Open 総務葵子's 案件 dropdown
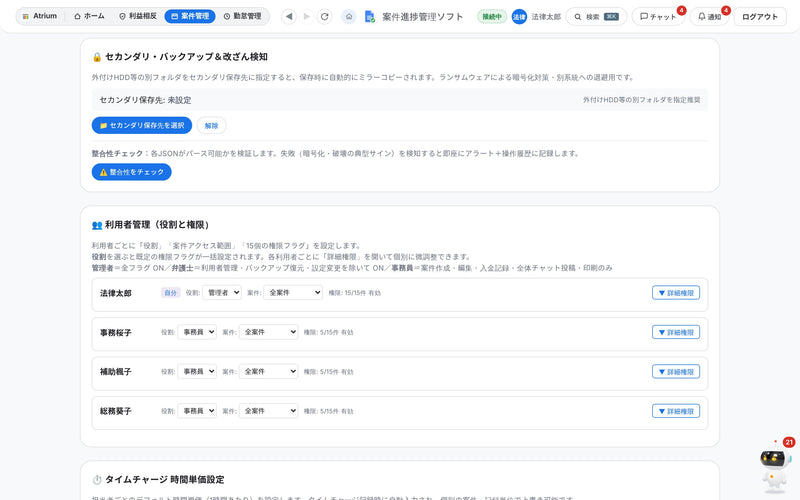 tap(268, 411)
